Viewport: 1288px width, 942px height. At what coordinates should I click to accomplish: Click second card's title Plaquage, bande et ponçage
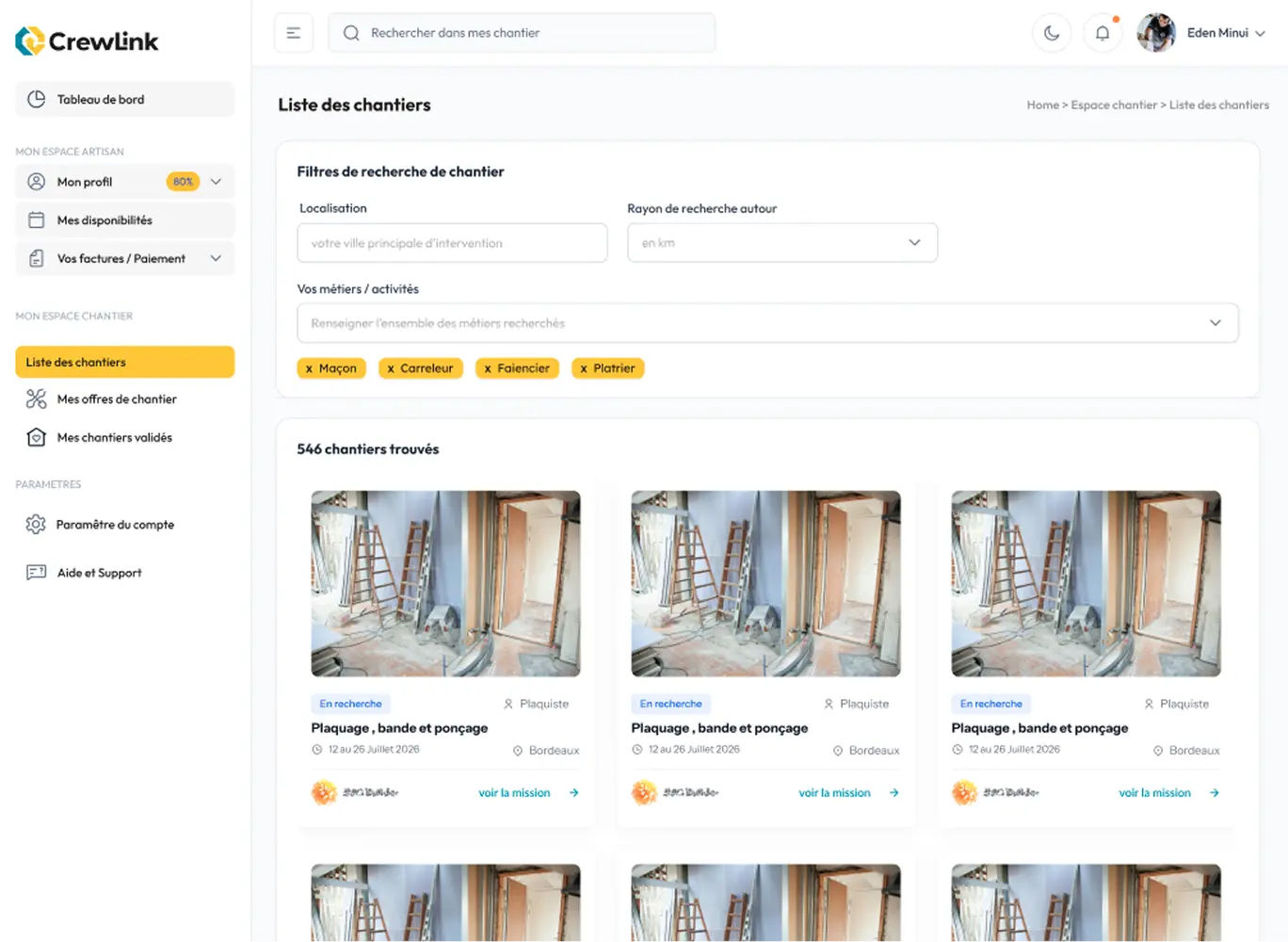click(x=719, y=728)
